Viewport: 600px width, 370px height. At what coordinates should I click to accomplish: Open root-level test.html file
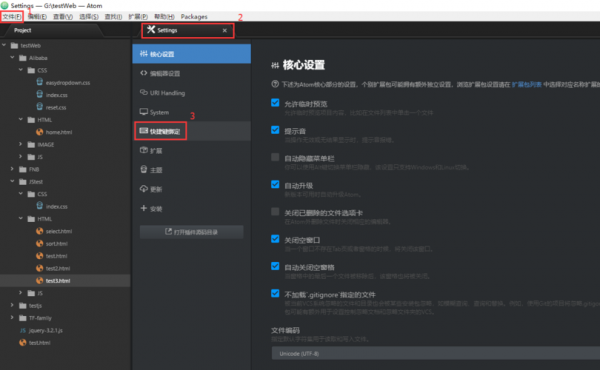(x=39, y=343)
